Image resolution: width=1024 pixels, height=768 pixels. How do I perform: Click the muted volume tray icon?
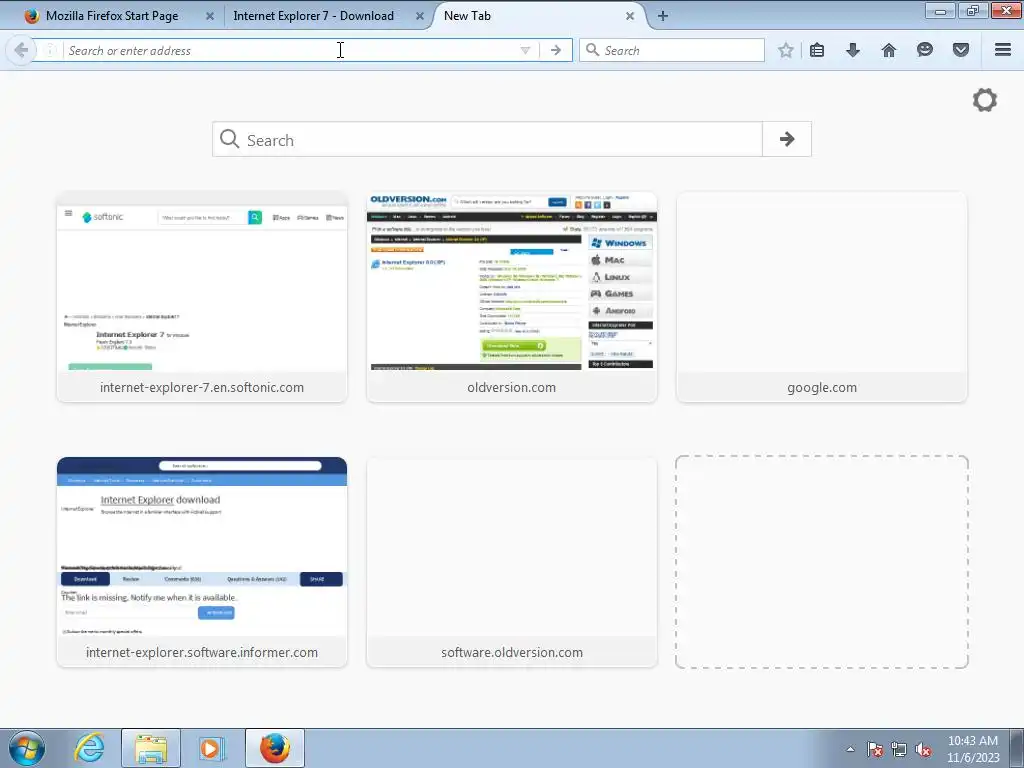[x=923, y=749]
